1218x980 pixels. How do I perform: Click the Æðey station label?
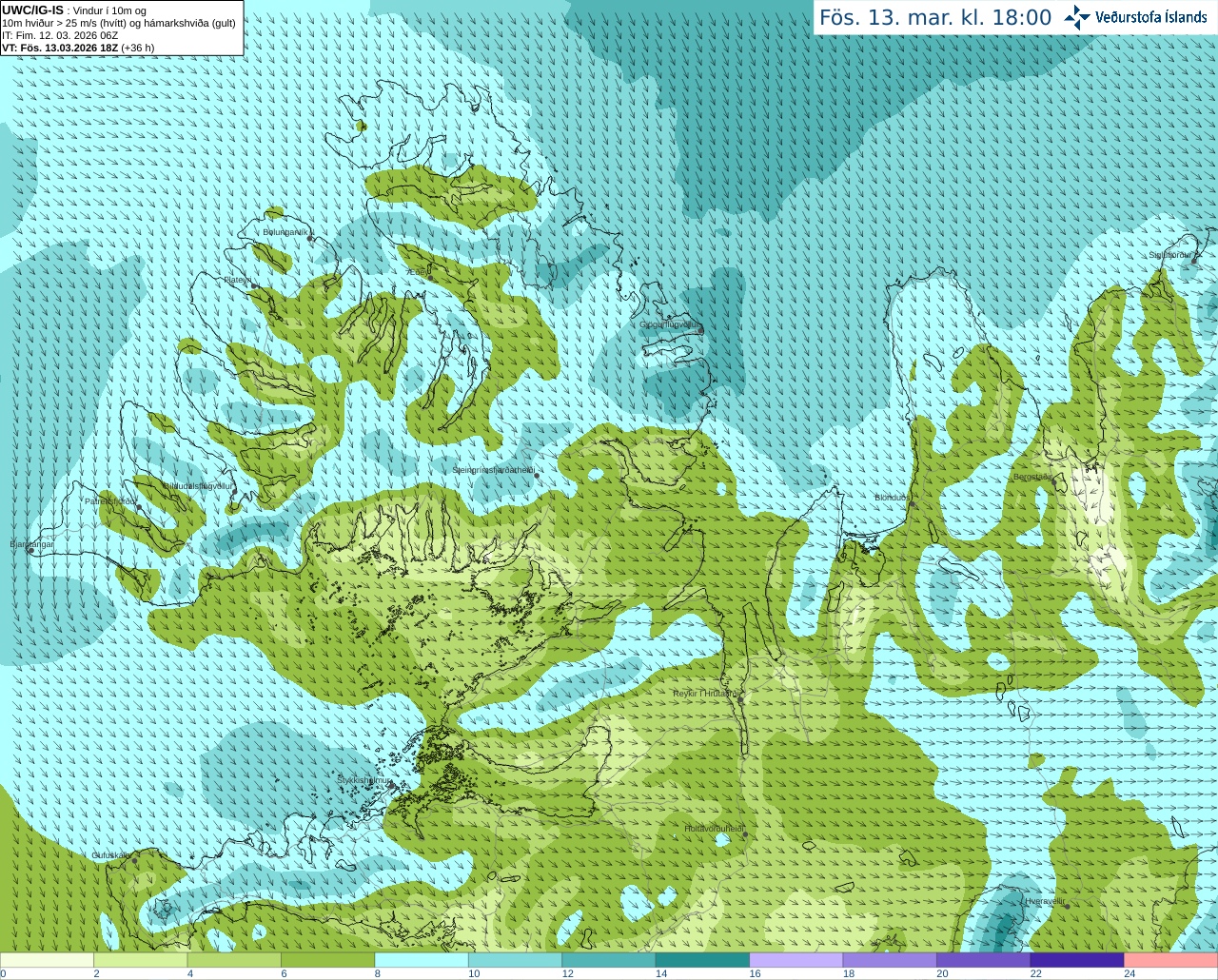tap(419, 272)
